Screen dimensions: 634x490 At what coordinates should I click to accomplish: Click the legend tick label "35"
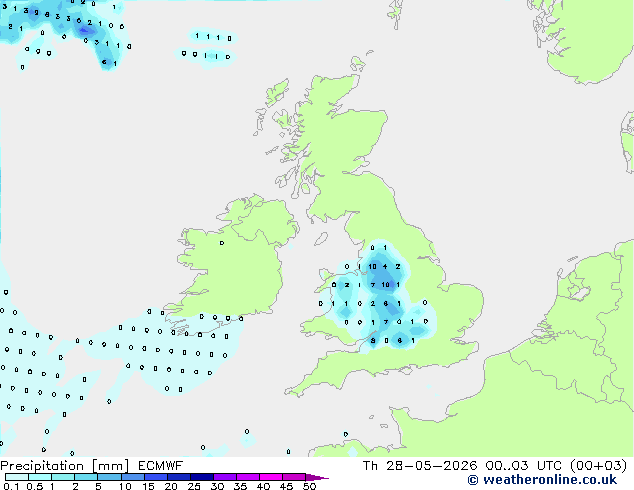240,486
